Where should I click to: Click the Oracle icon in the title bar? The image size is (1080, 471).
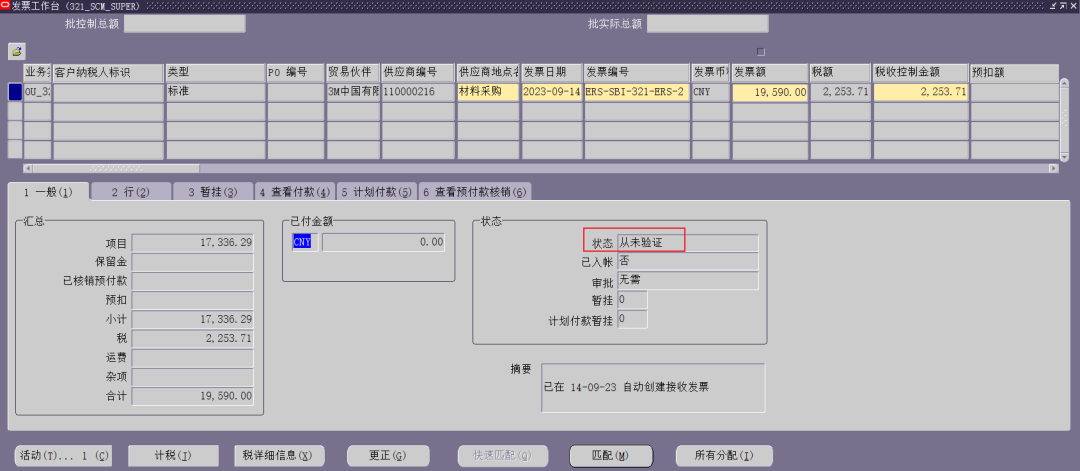[6, 6]
